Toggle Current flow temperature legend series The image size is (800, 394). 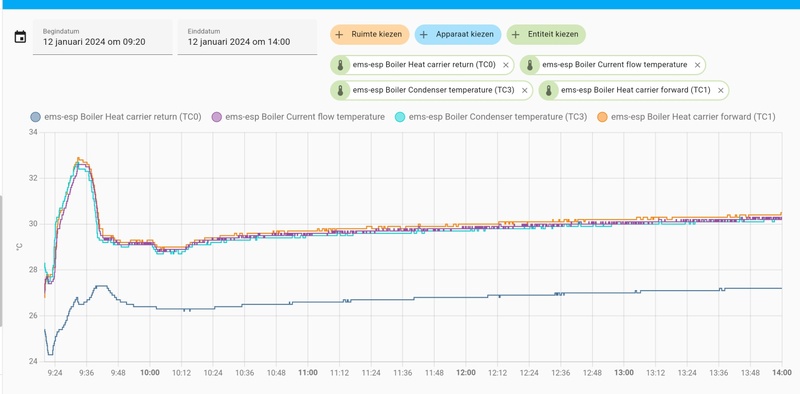point(298,117)
